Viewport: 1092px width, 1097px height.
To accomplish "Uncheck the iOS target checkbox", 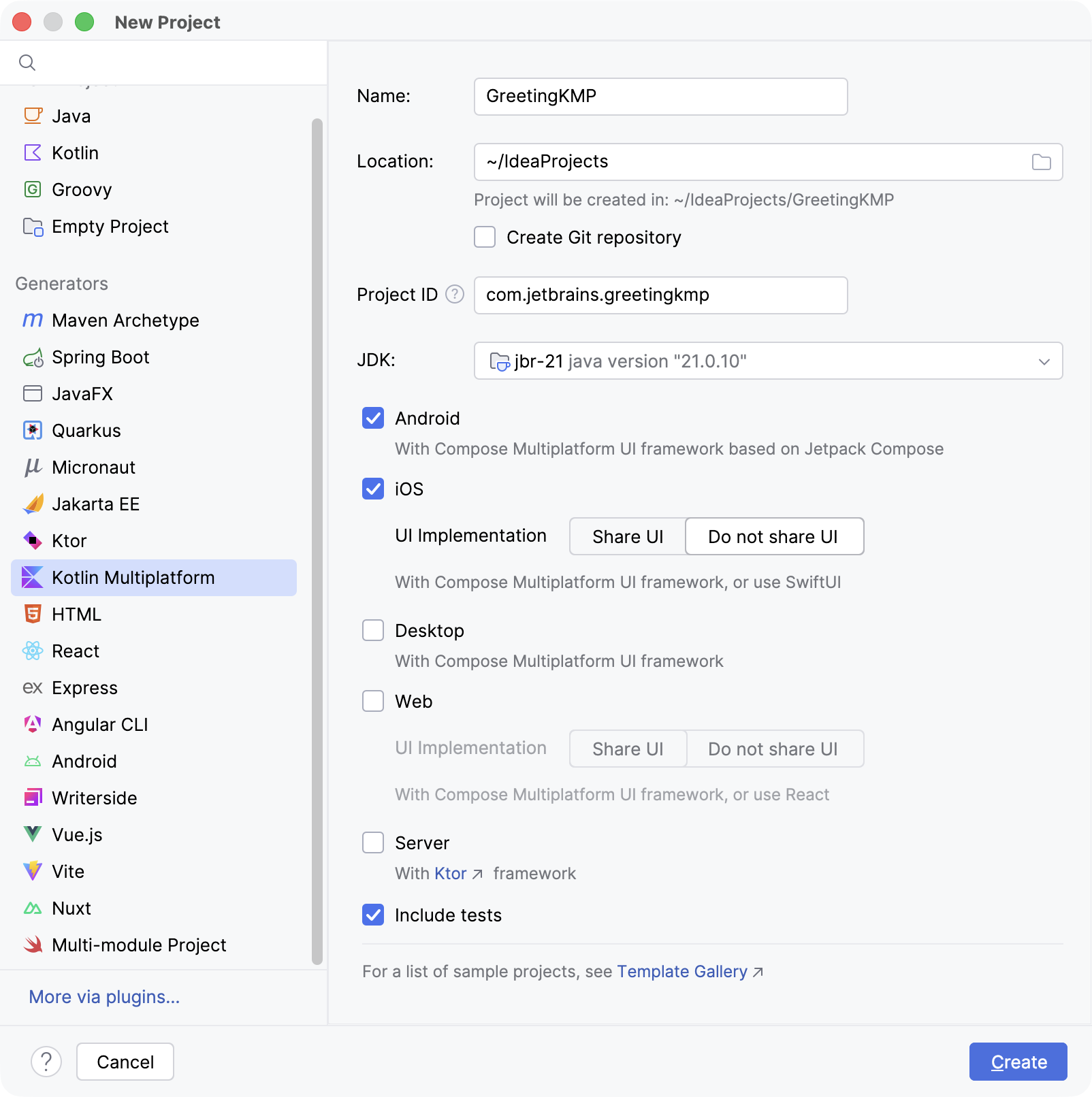I will (x=373, y=489).
